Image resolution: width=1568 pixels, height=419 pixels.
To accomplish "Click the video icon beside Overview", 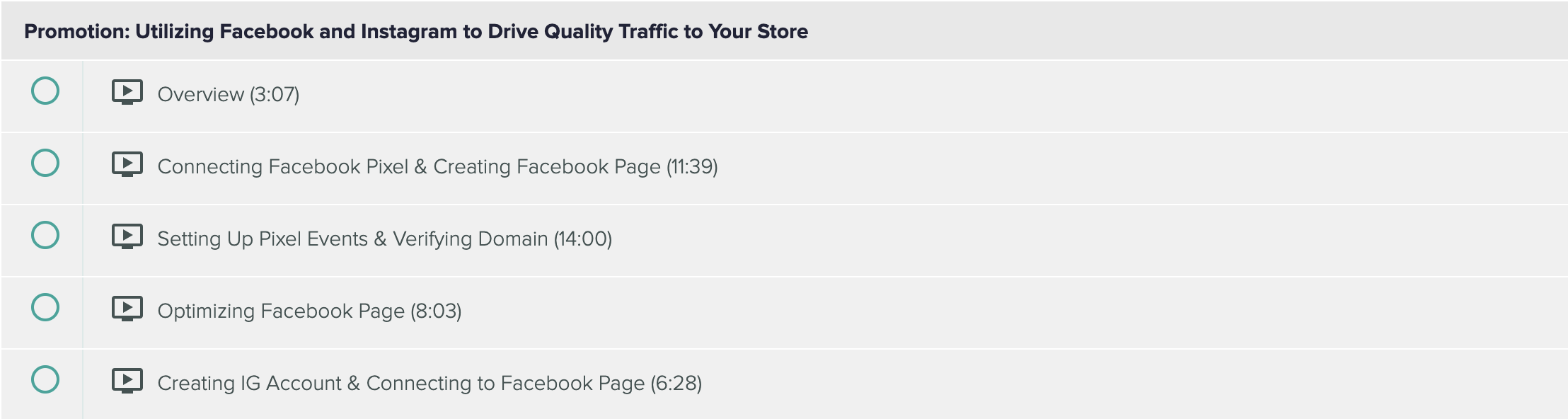I will tap(127, 92).
